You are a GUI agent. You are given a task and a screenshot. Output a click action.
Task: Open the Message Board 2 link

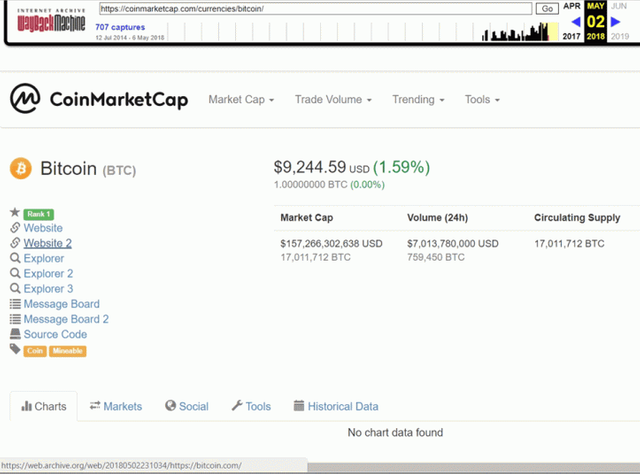coord(66,319)
